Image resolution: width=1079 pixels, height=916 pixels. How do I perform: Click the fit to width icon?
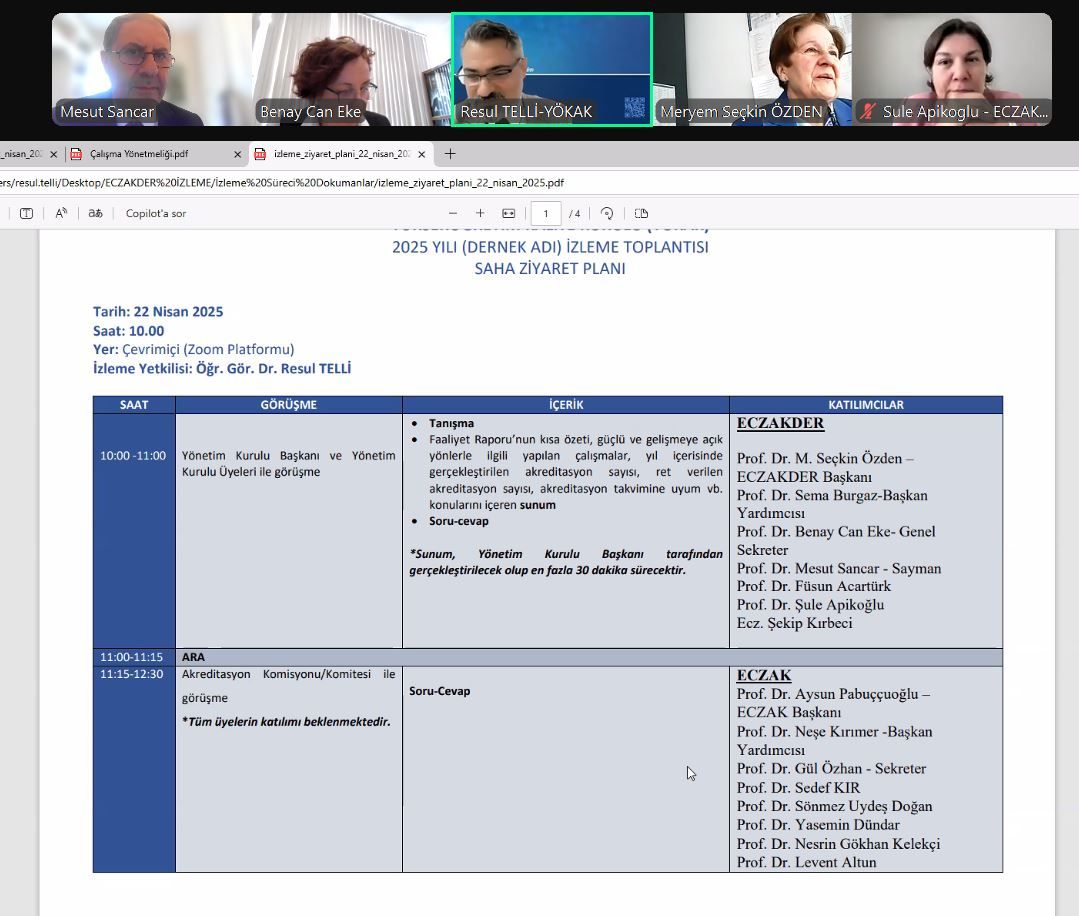click(x=508, y=213)
